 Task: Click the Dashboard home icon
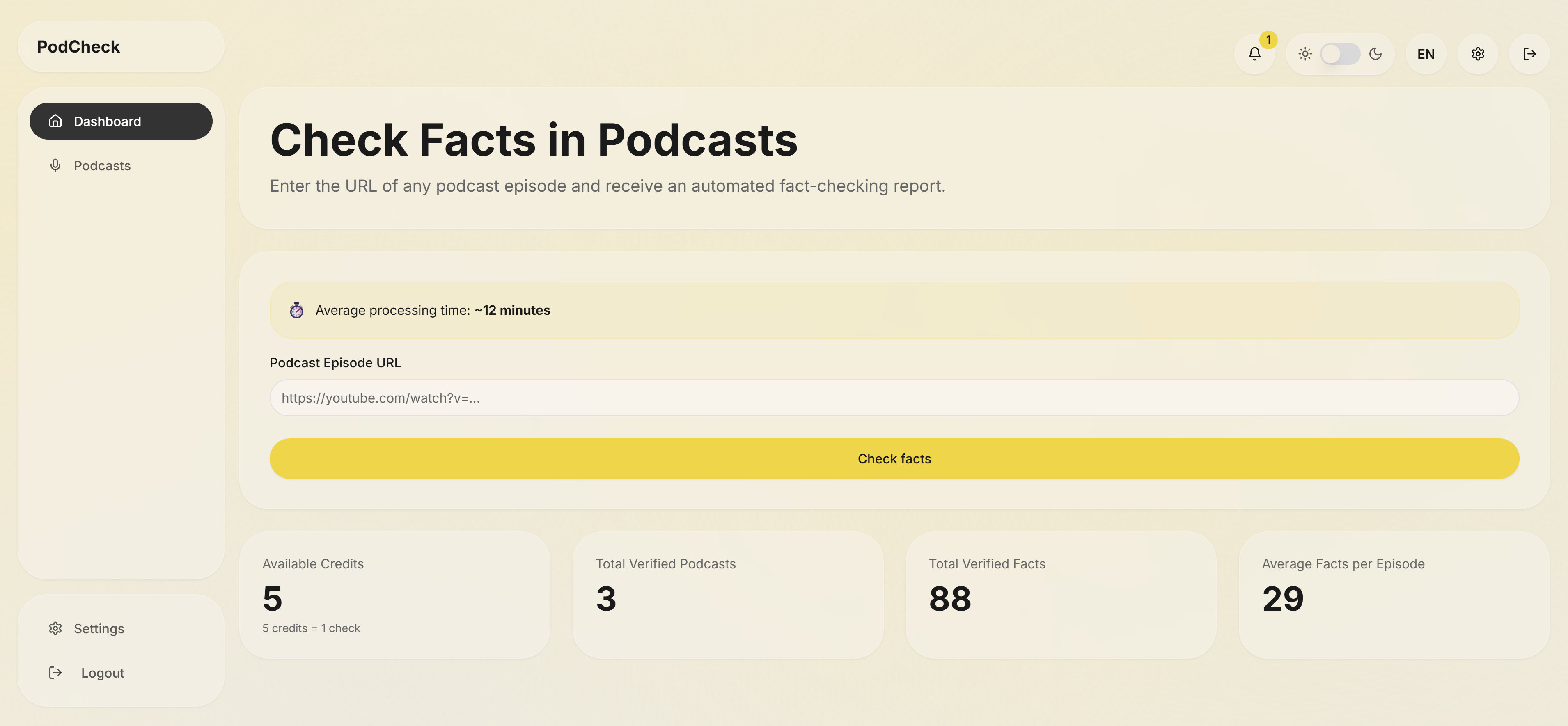coord(55,121)
